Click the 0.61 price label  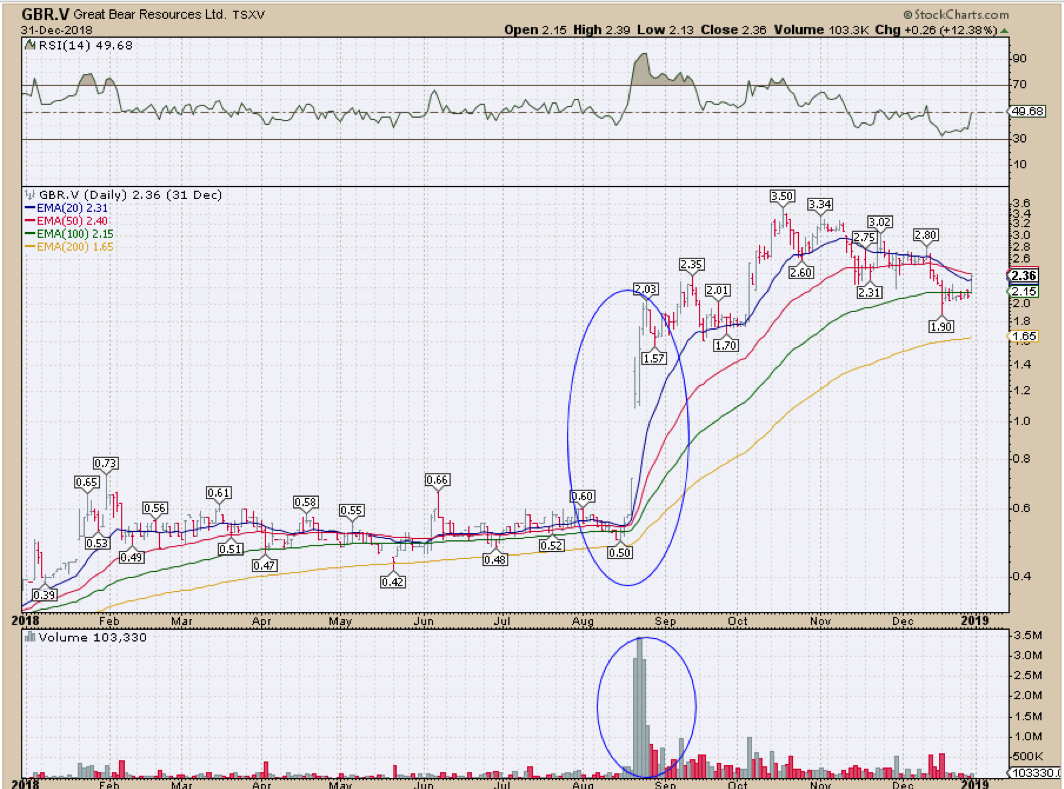click(218, 493)
